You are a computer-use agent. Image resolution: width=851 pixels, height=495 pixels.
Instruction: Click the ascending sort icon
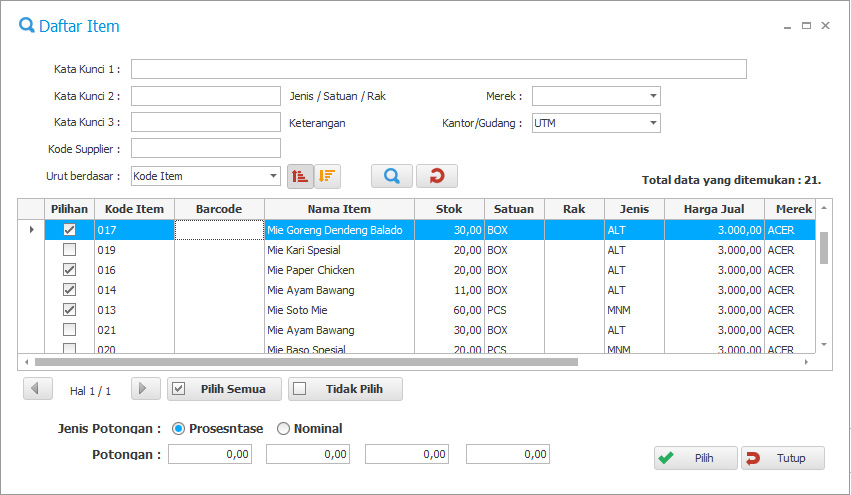pyautogui.click(x=300, y=176)
